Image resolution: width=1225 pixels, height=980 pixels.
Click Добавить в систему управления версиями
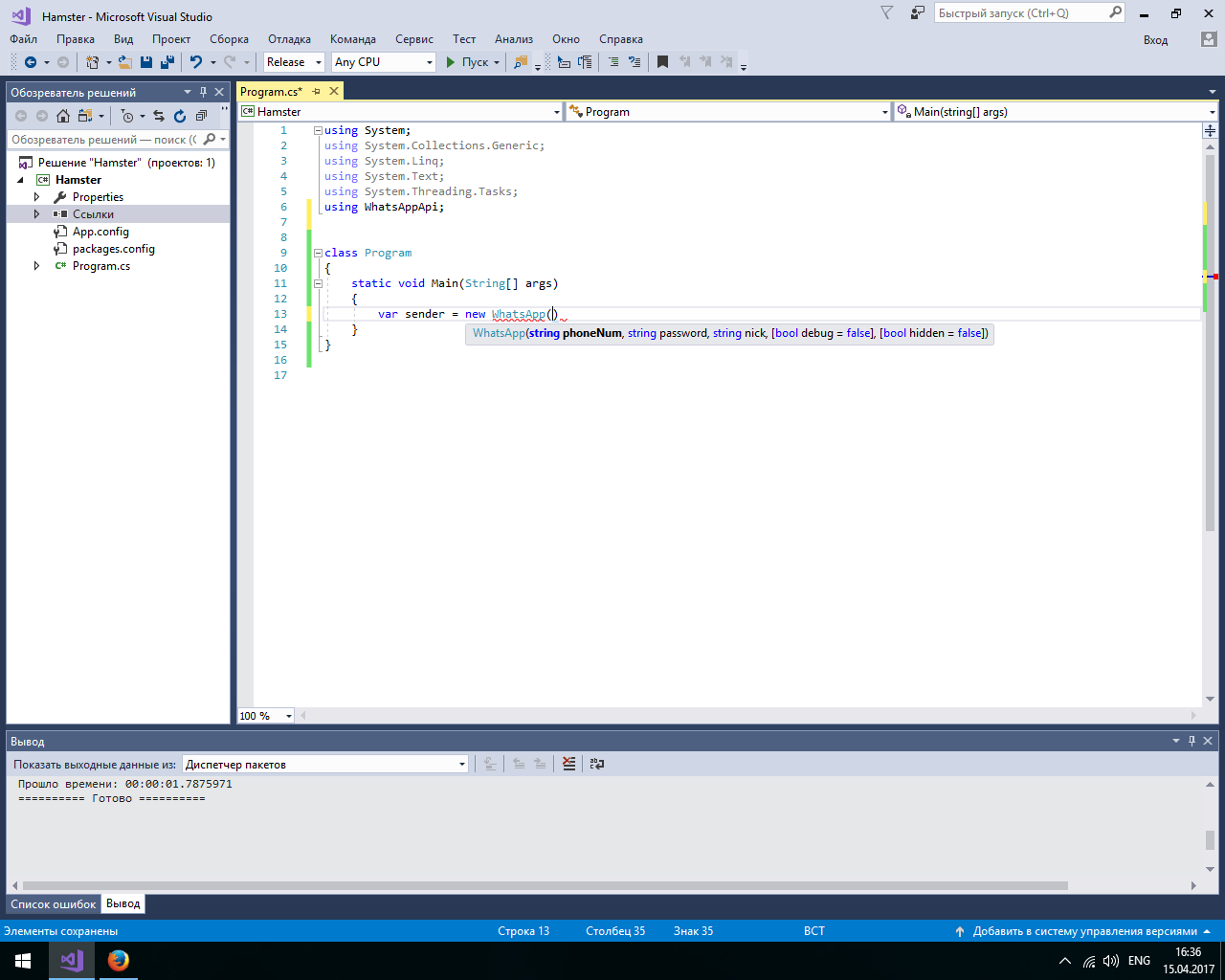pyautogui.click(x=1084, y=931)
